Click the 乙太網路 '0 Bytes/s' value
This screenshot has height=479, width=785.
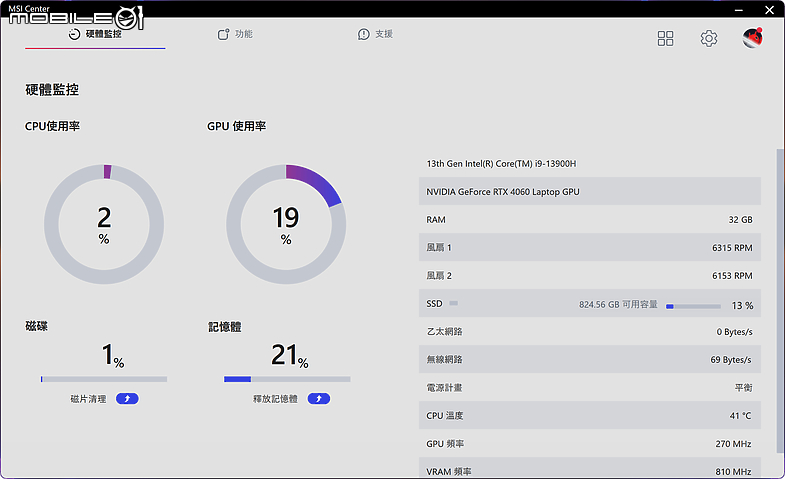pyautogui.click(x=734, y=332)
